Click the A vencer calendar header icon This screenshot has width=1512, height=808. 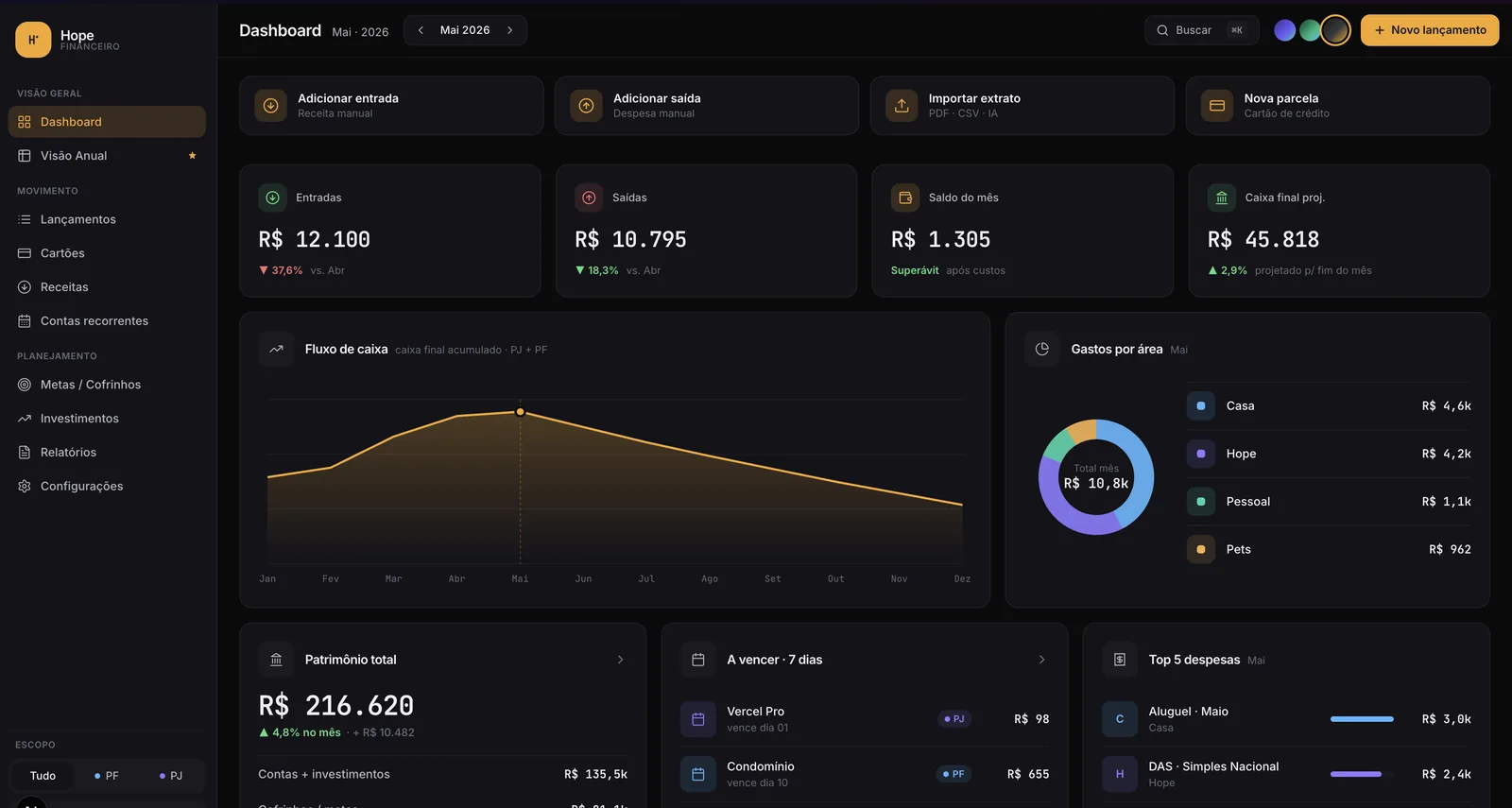coord(698,660)
